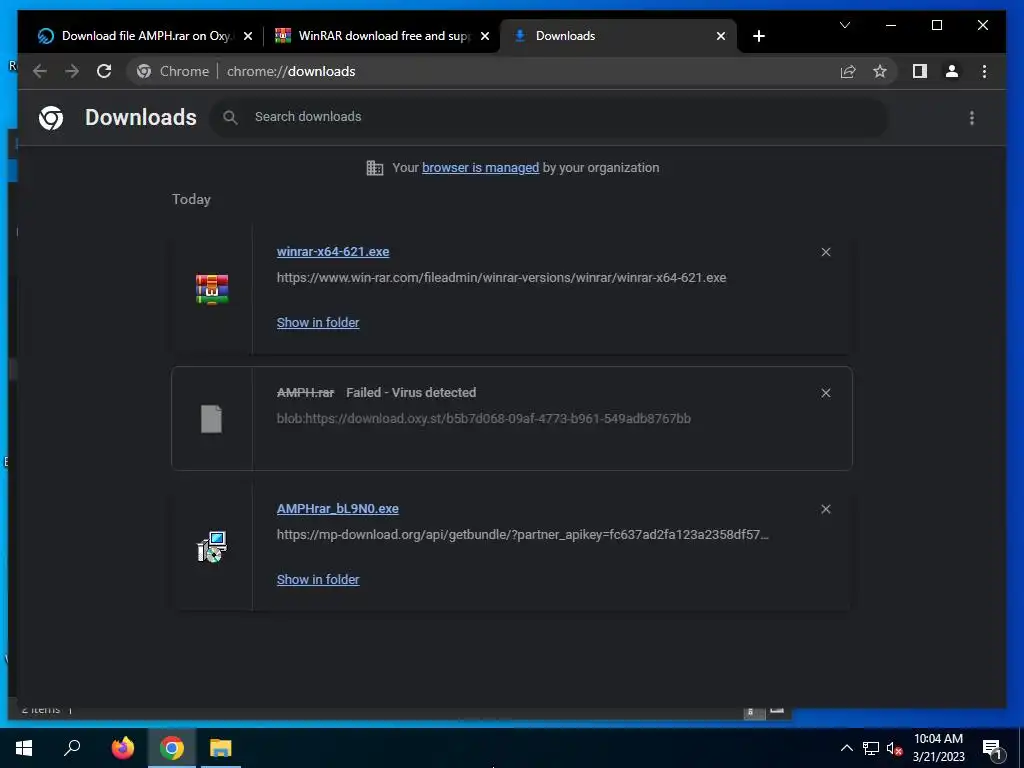Open Windows taskbar search
The width and height of the screenshot is (1024, 768).
click(72, 748)
